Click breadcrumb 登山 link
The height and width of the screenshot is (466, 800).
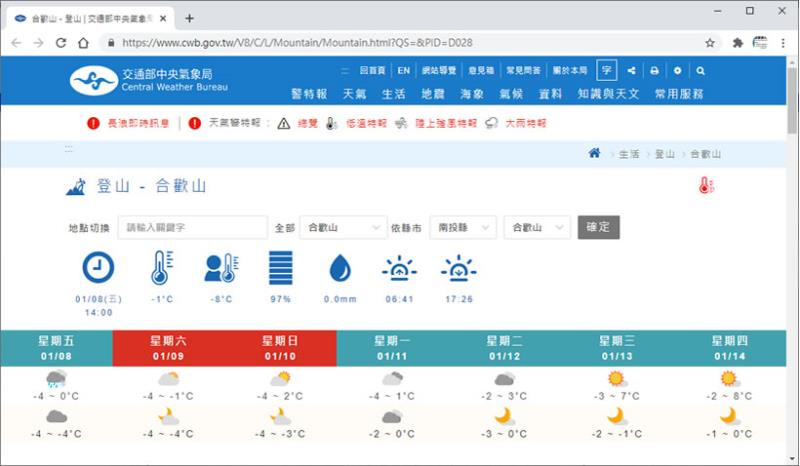coord(664,154)
